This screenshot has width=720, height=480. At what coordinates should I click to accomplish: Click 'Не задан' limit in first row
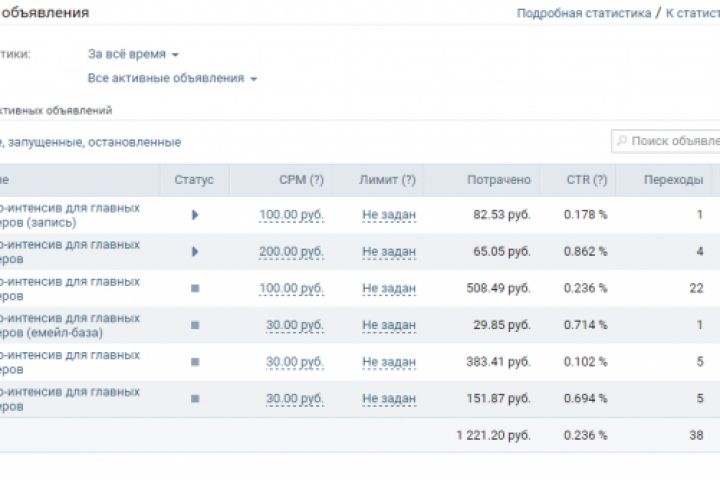click(x=389, y=215)
